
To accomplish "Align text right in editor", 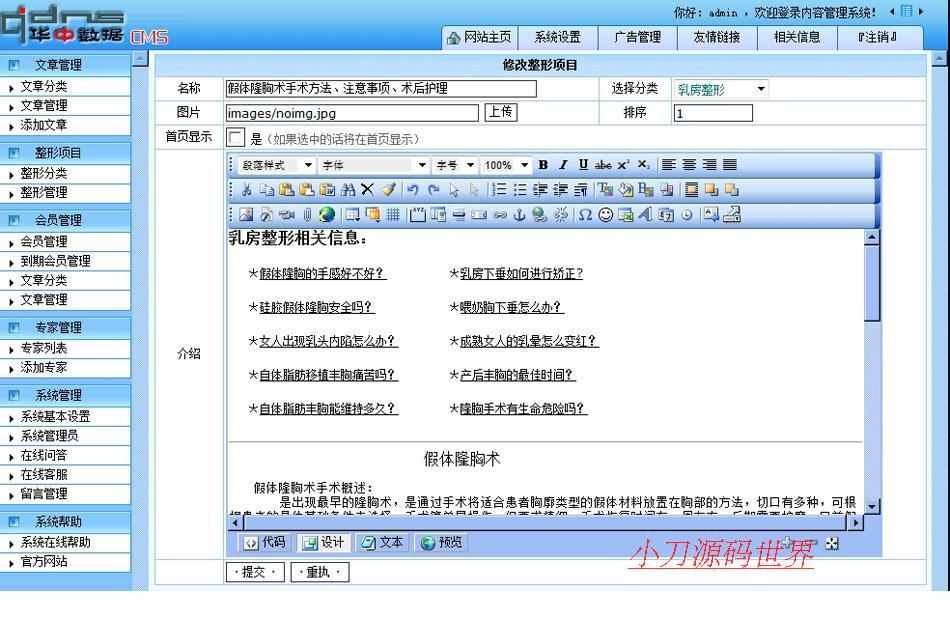I will (709, 165).
